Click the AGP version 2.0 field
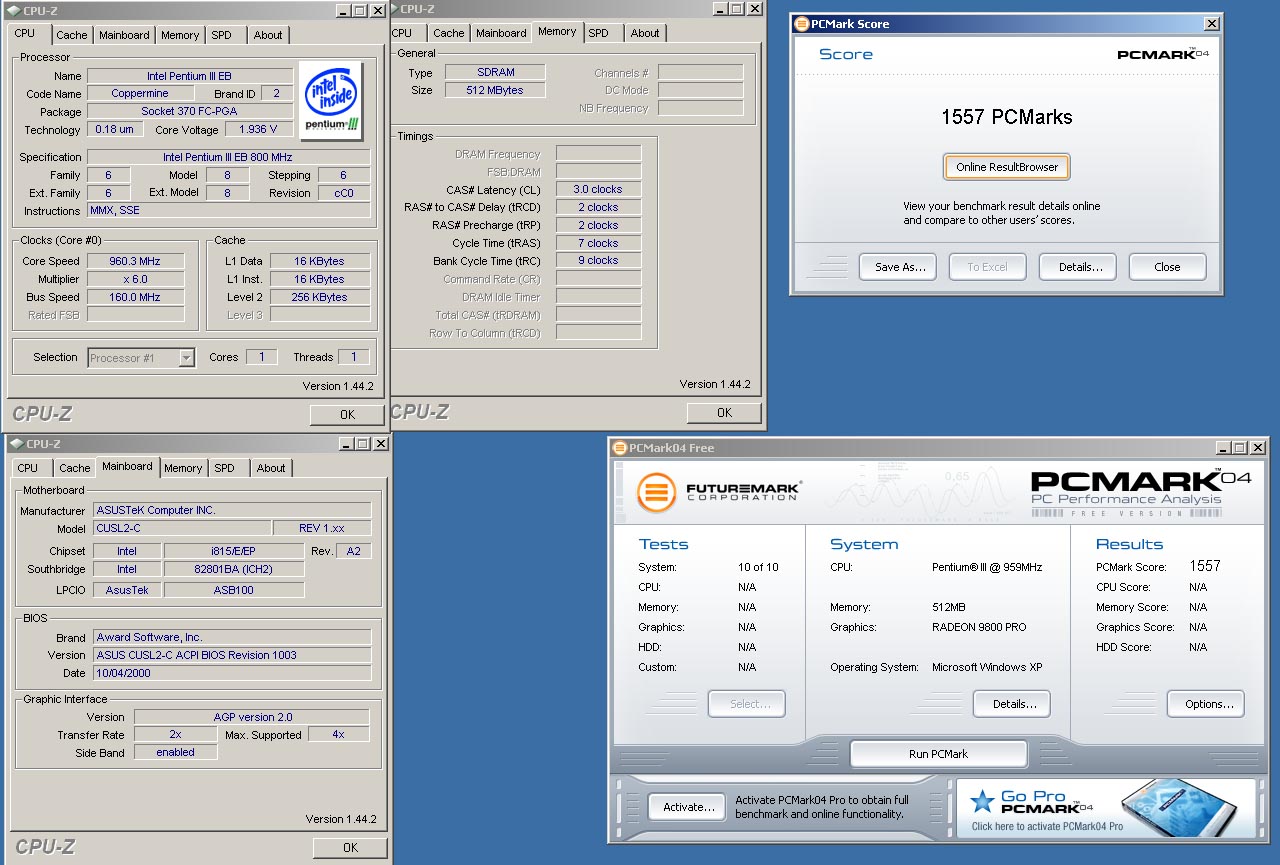Viewport: 1280px width, 865px height. point(252,717)
